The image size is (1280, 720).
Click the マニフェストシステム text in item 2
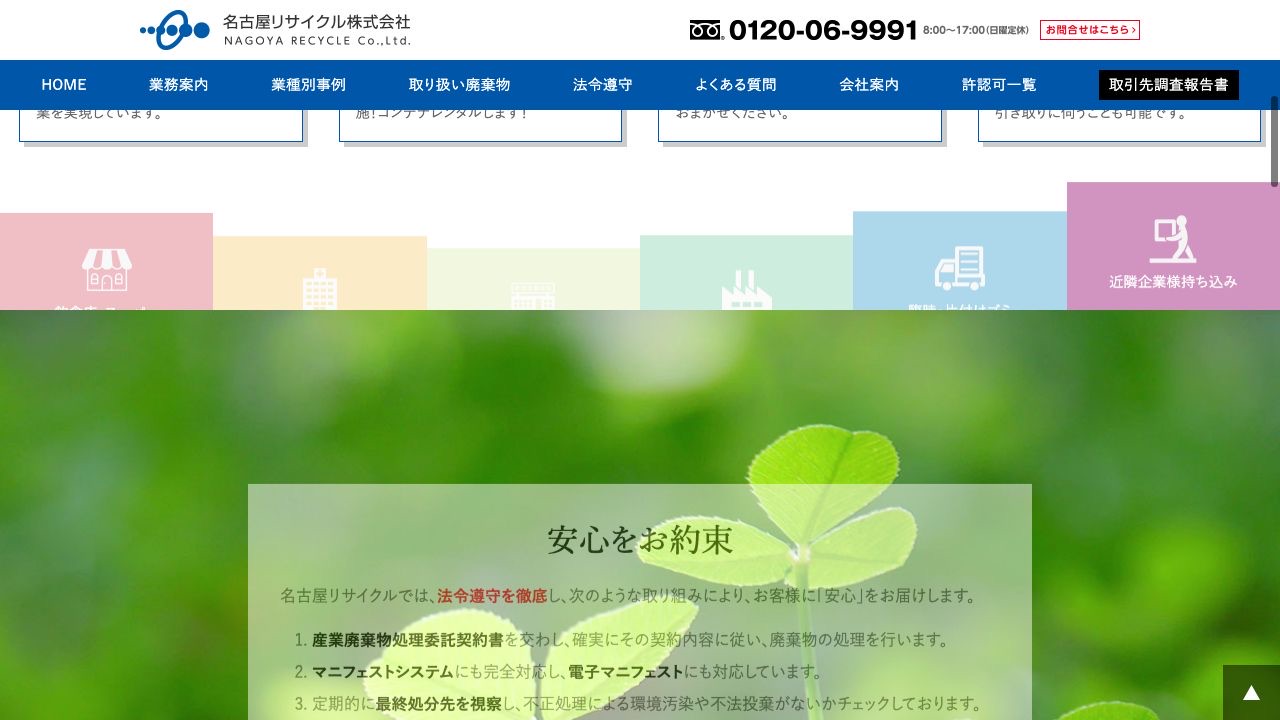pos(383,672)
